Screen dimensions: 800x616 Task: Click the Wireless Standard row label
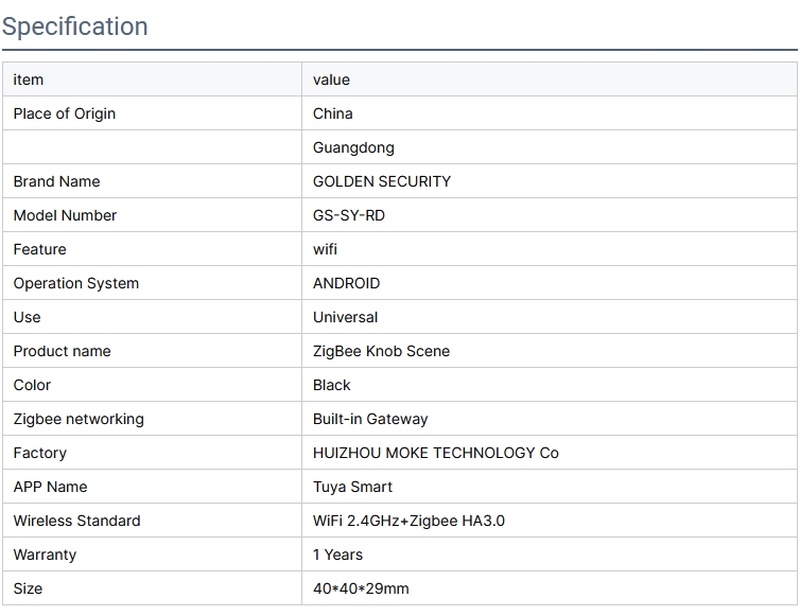76,521
